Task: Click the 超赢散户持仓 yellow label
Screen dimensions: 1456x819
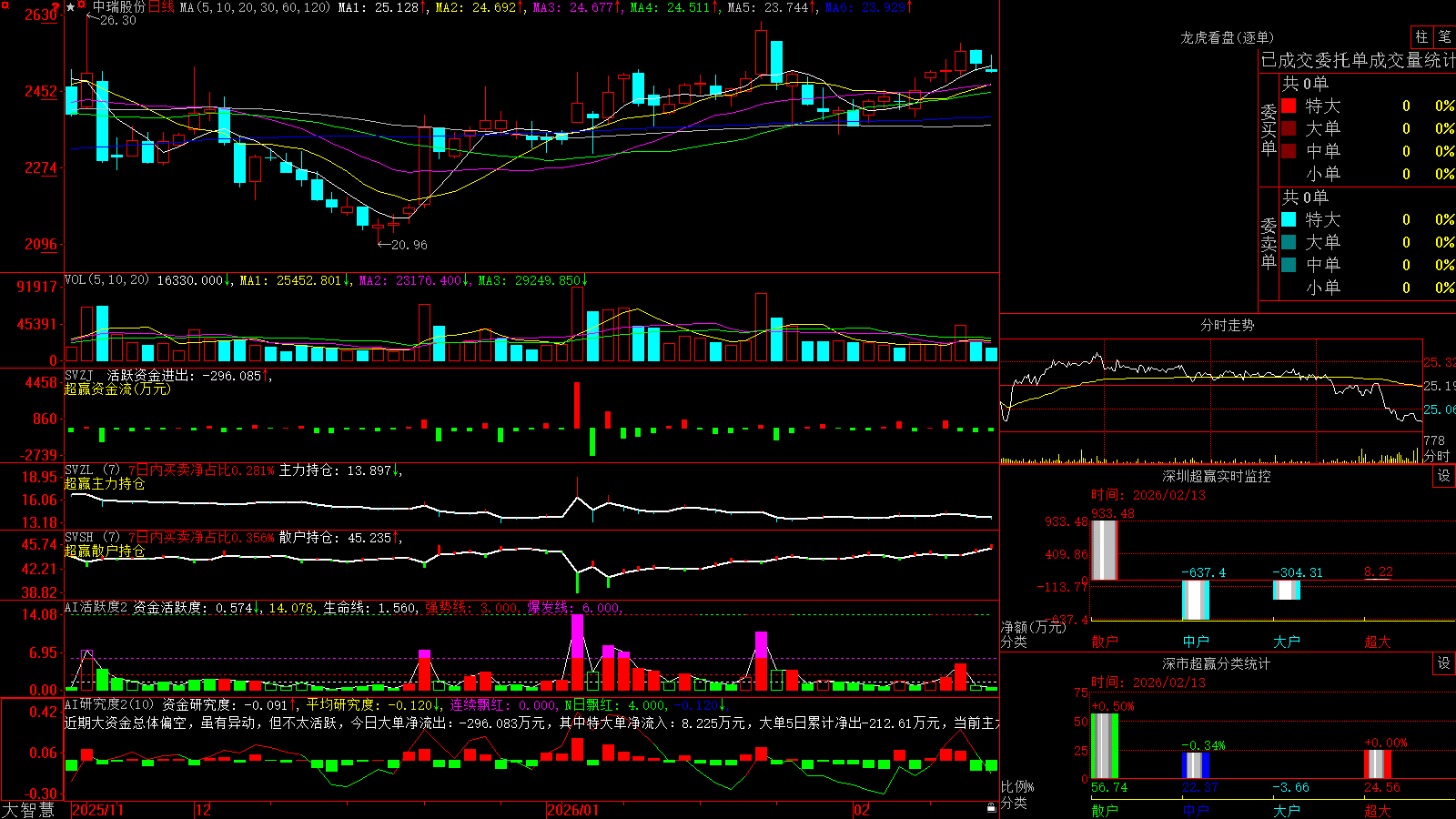Action: coord(105,551)
